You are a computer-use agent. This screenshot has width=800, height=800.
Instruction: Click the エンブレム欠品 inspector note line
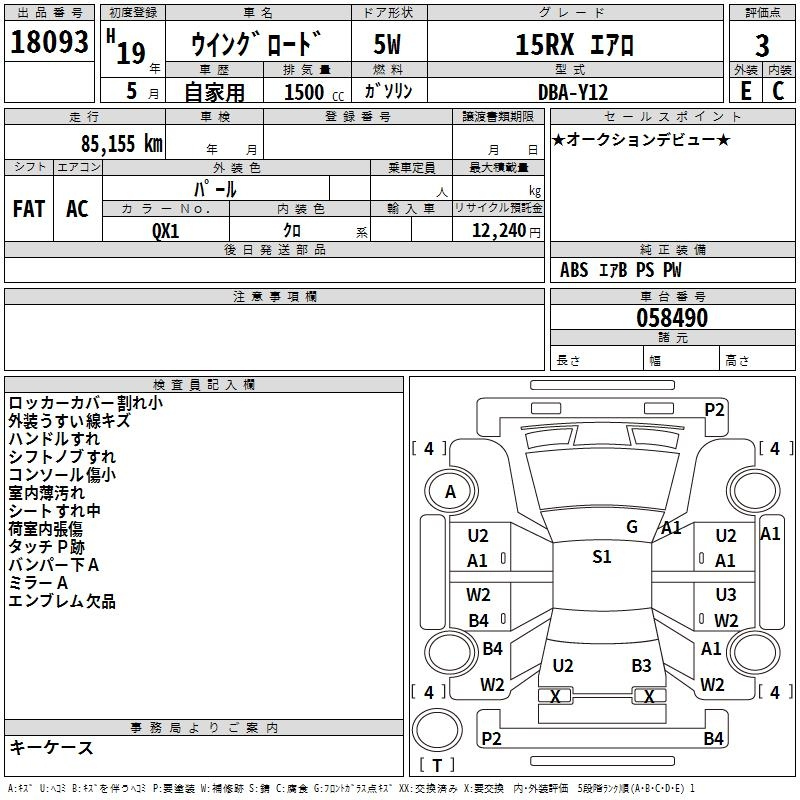(62, 601)
